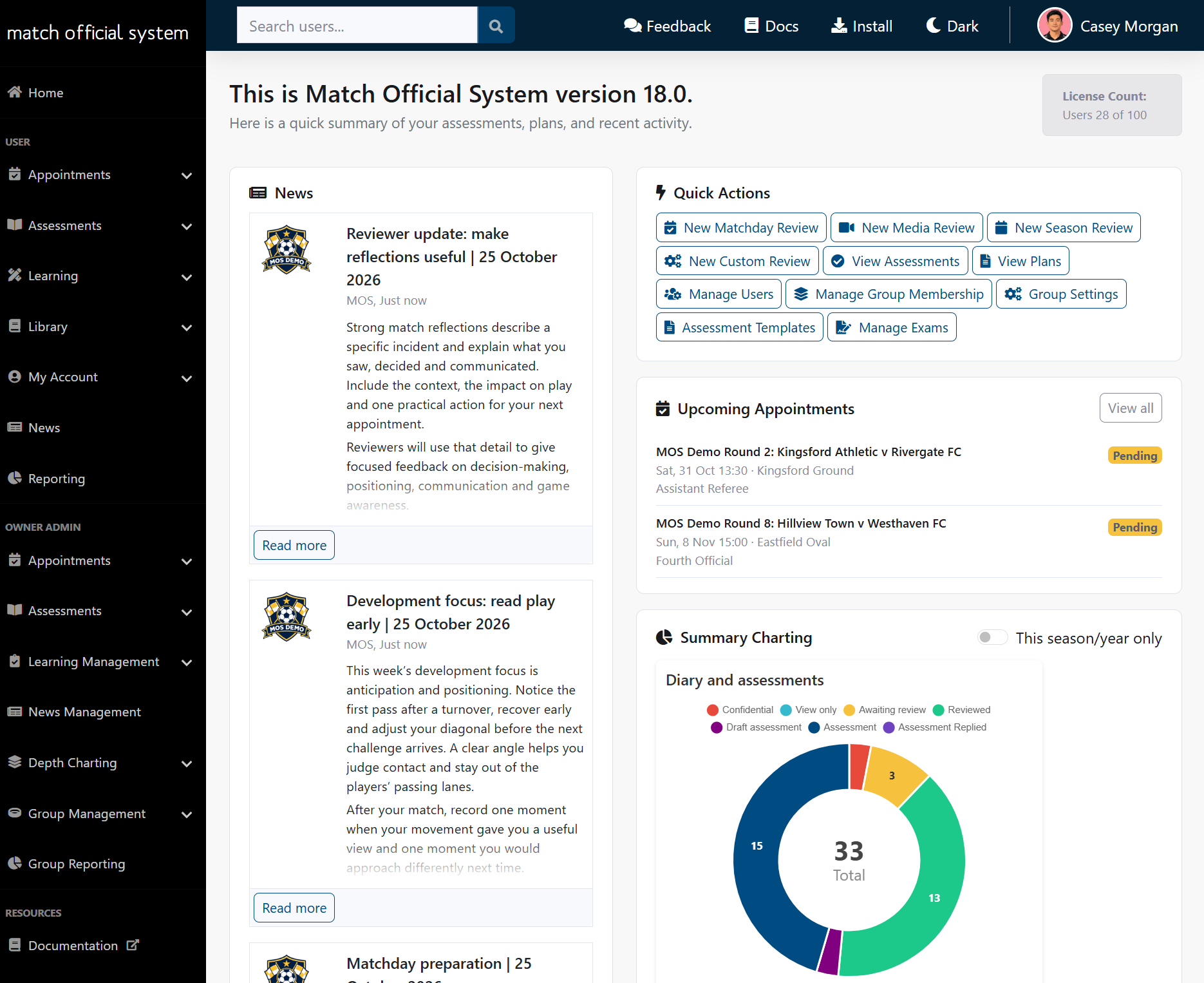Click Assessment Templates file icon
The height and width of the screenshot is (983, 1204).
670,328
